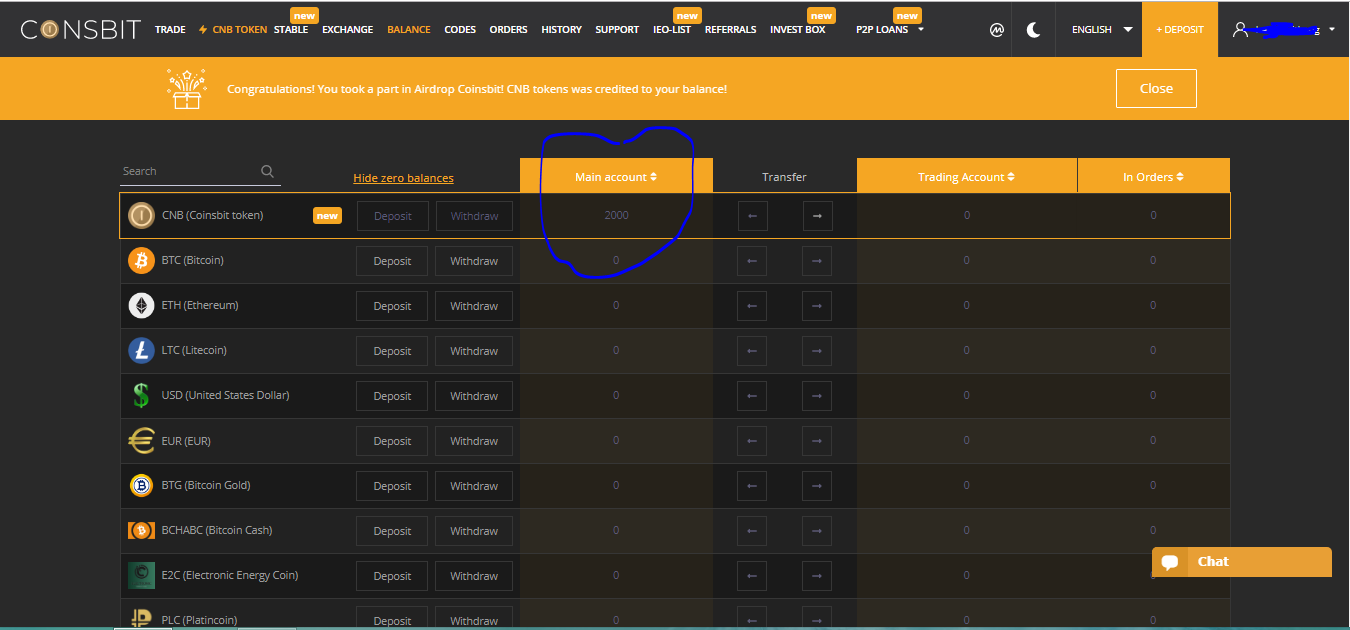Go to Exchange page

[x=347, y=30]
